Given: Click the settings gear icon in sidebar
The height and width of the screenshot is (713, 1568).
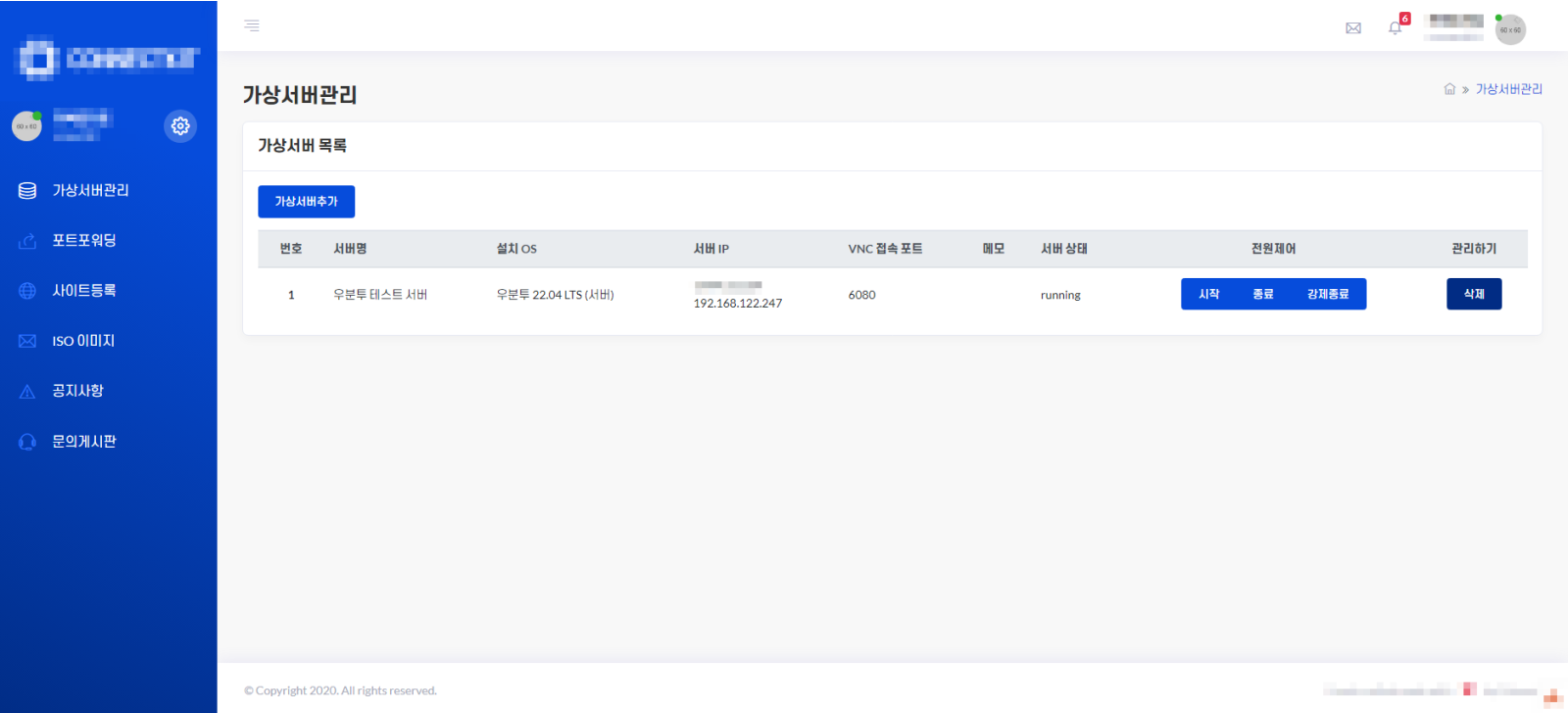Looking at the screenshot, I should [x=180, y=126].
